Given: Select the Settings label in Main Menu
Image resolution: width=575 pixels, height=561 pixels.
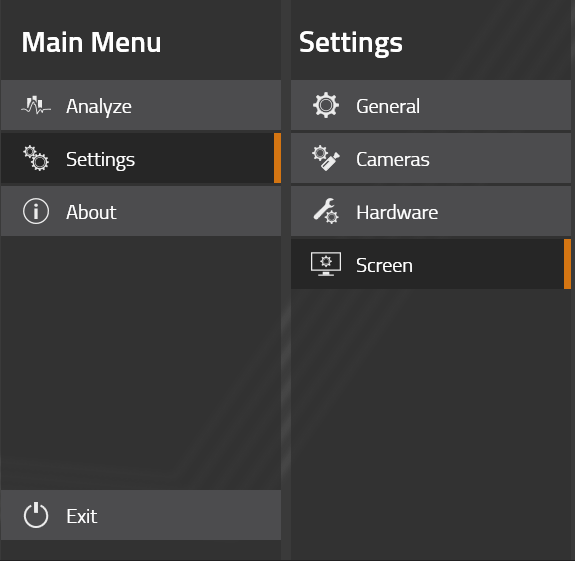Looking at the screenshot, I should (x=100, y=160).
